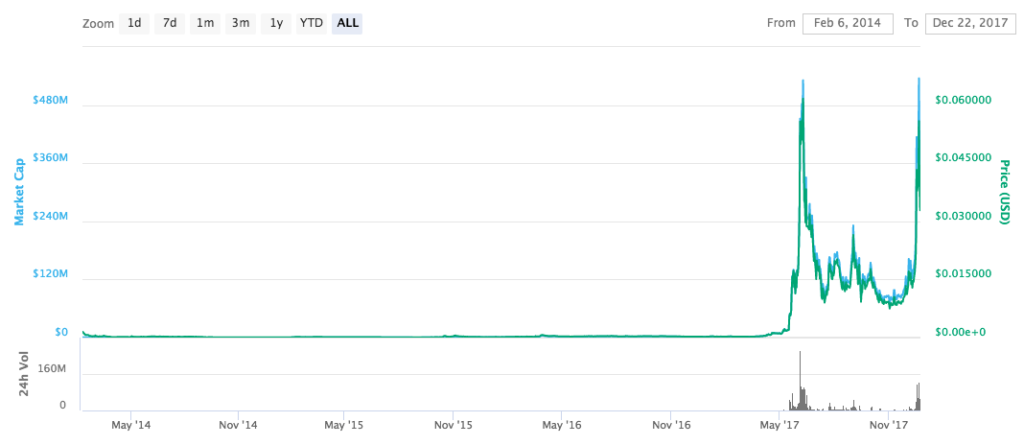Screen dimensions: 1024x445
Task: Click the $120M market cap label
Action: 50,274
